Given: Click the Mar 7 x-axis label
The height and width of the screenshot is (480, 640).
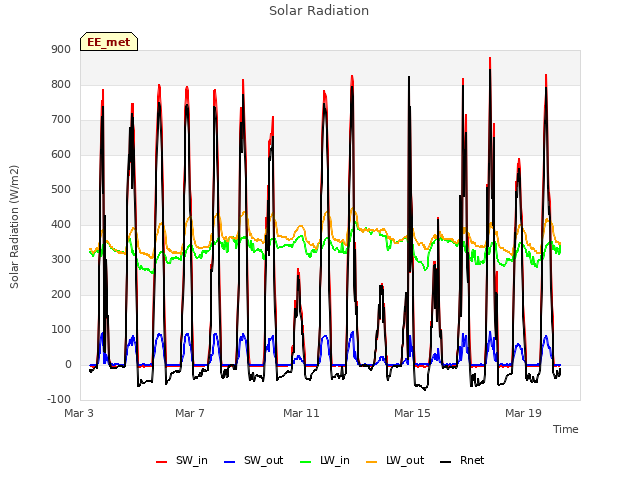Looking at the screenshot, I should tap(190, 413).
